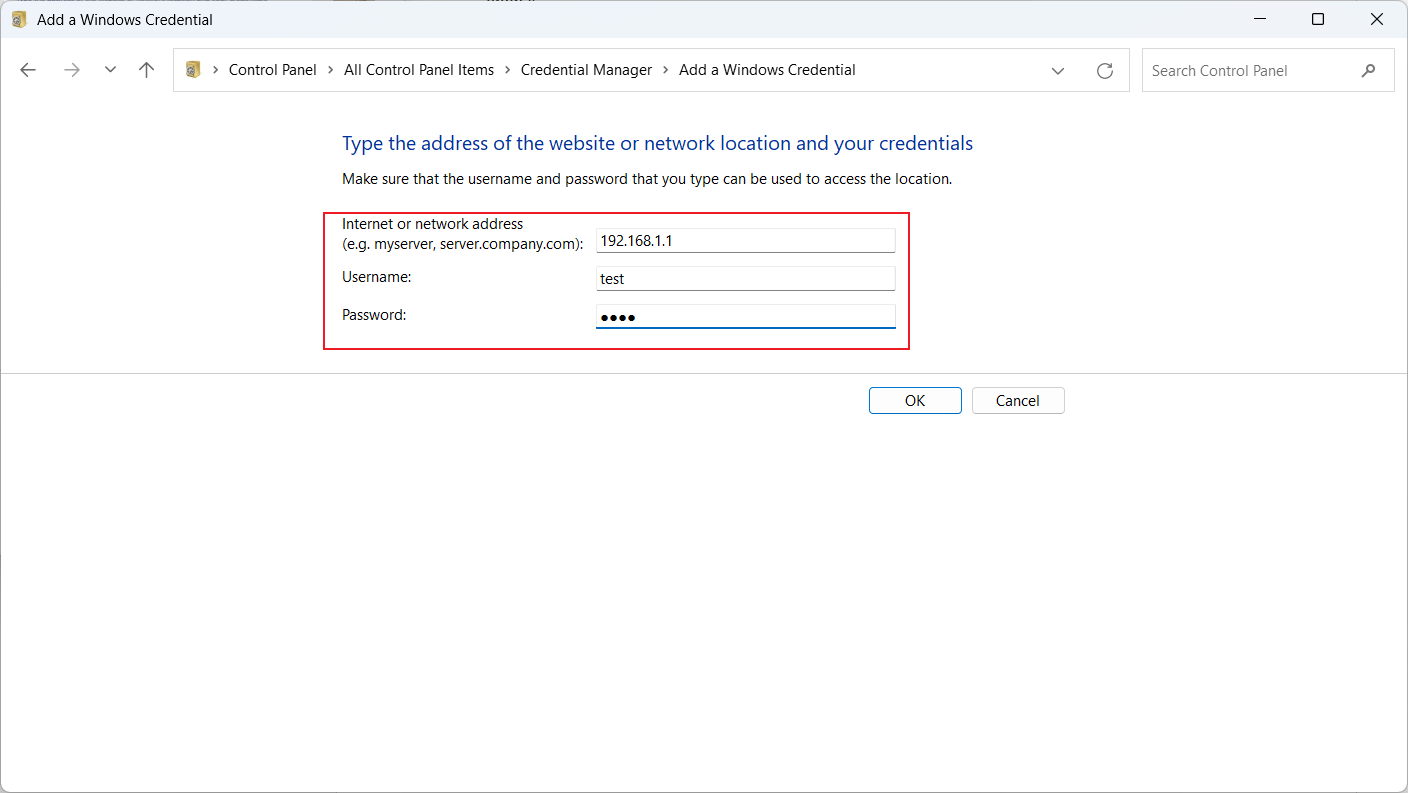The width and height of the screenshot is (1408, 793).
Task: Open All Control Panel Items from breadcrumb
Action: tap(419, 69)
